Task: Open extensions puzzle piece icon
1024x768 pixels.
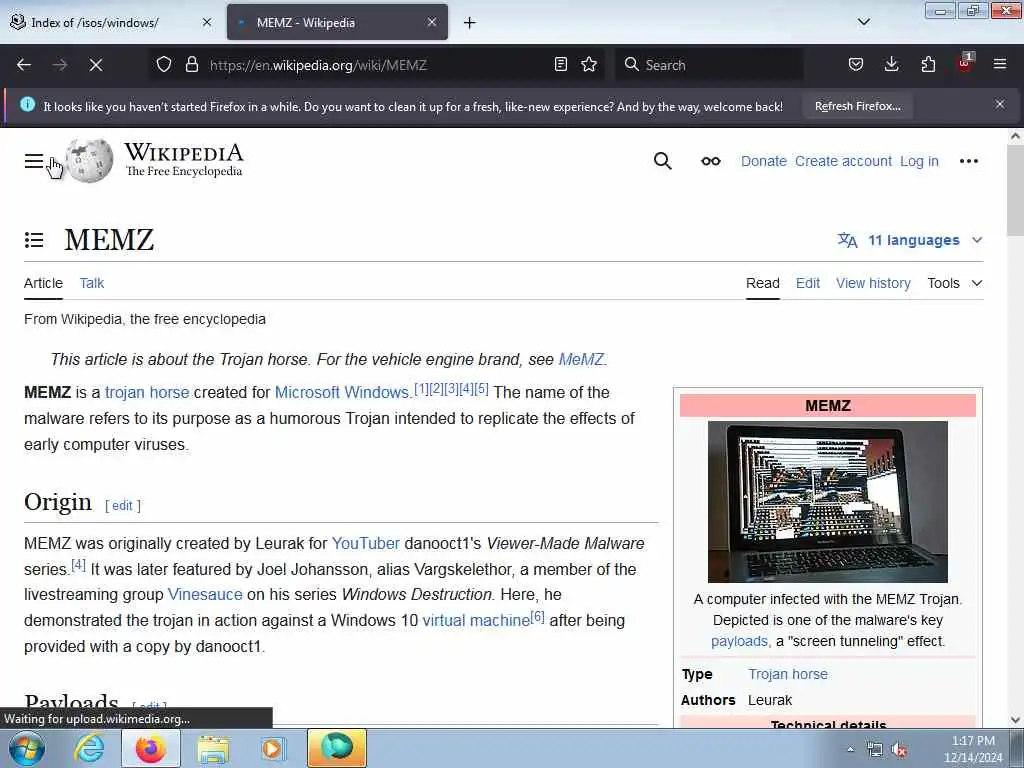Action: click(928, 65)
